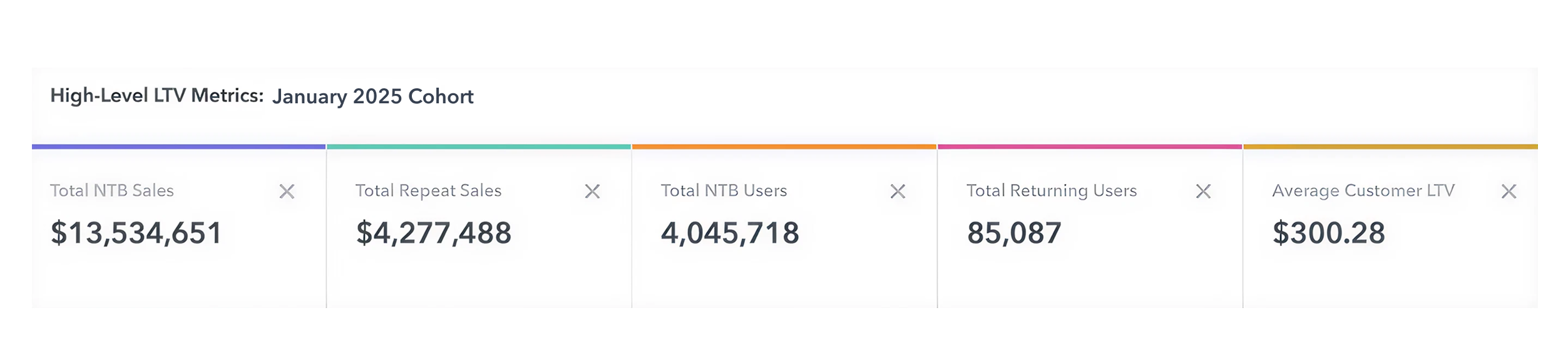Click the $300.28 LTV value
Screen dimensions: 1568x355
click(x=1328, y=233)
